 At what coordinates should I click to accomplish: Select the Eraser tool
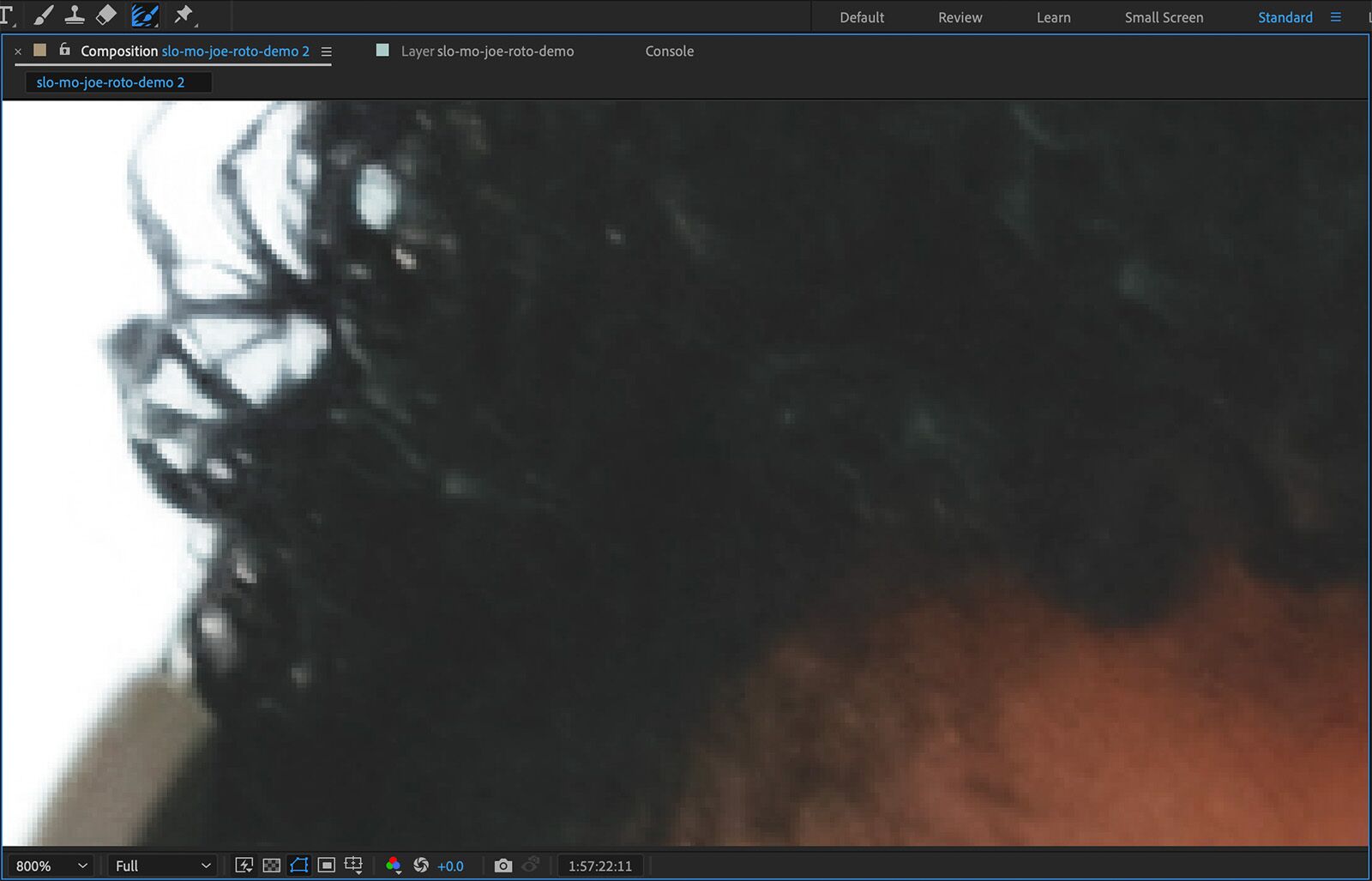(x=107, y=15)
